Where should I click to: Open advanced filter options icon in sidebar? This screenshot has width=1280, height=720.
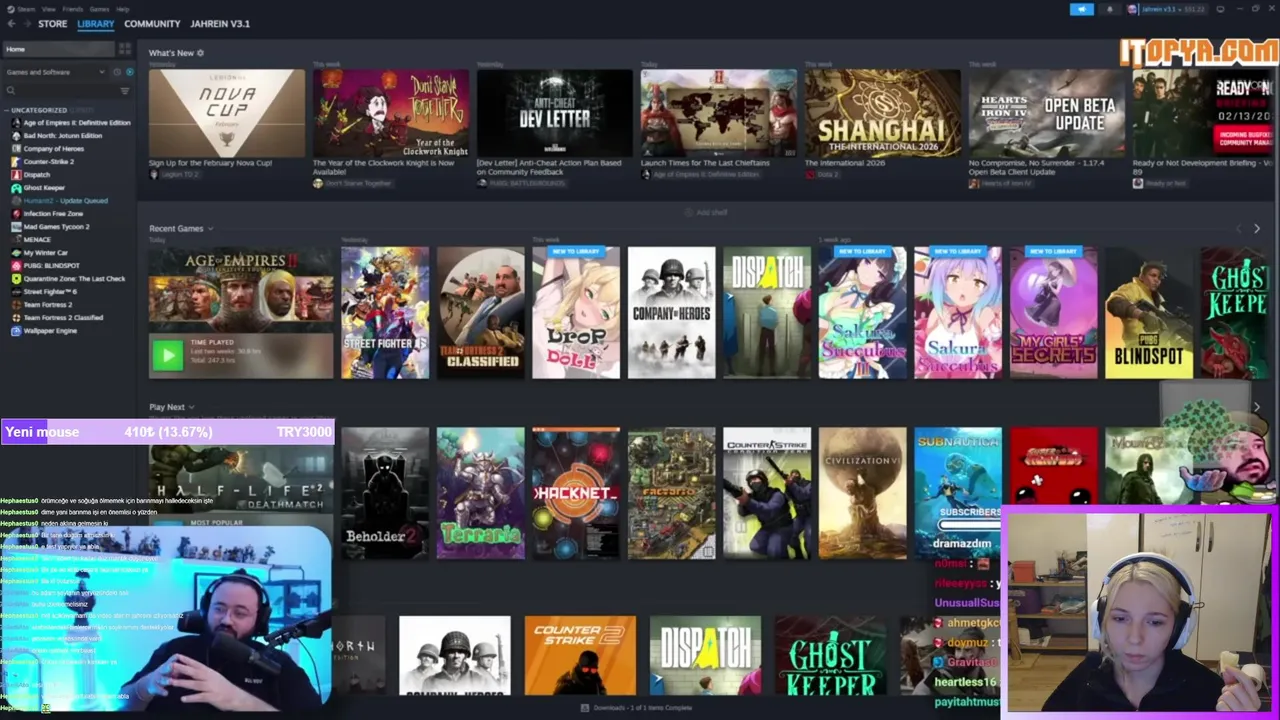pyautogui.click(x=125, y=91)
